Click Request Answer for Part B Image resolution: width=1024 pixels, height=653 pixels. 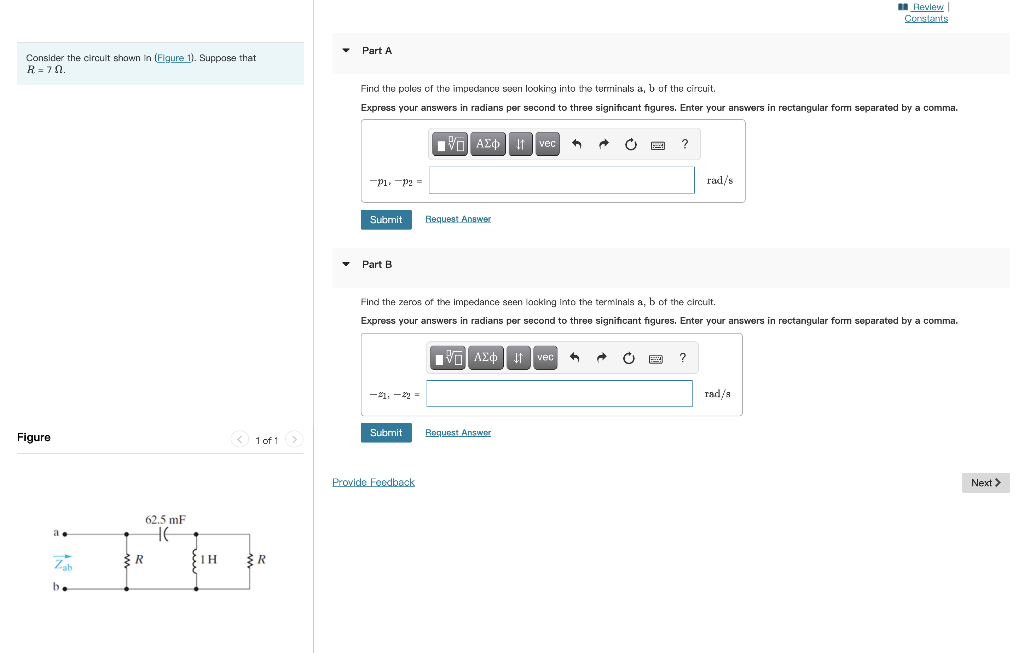pyautogui.click(x=458, y=432)
